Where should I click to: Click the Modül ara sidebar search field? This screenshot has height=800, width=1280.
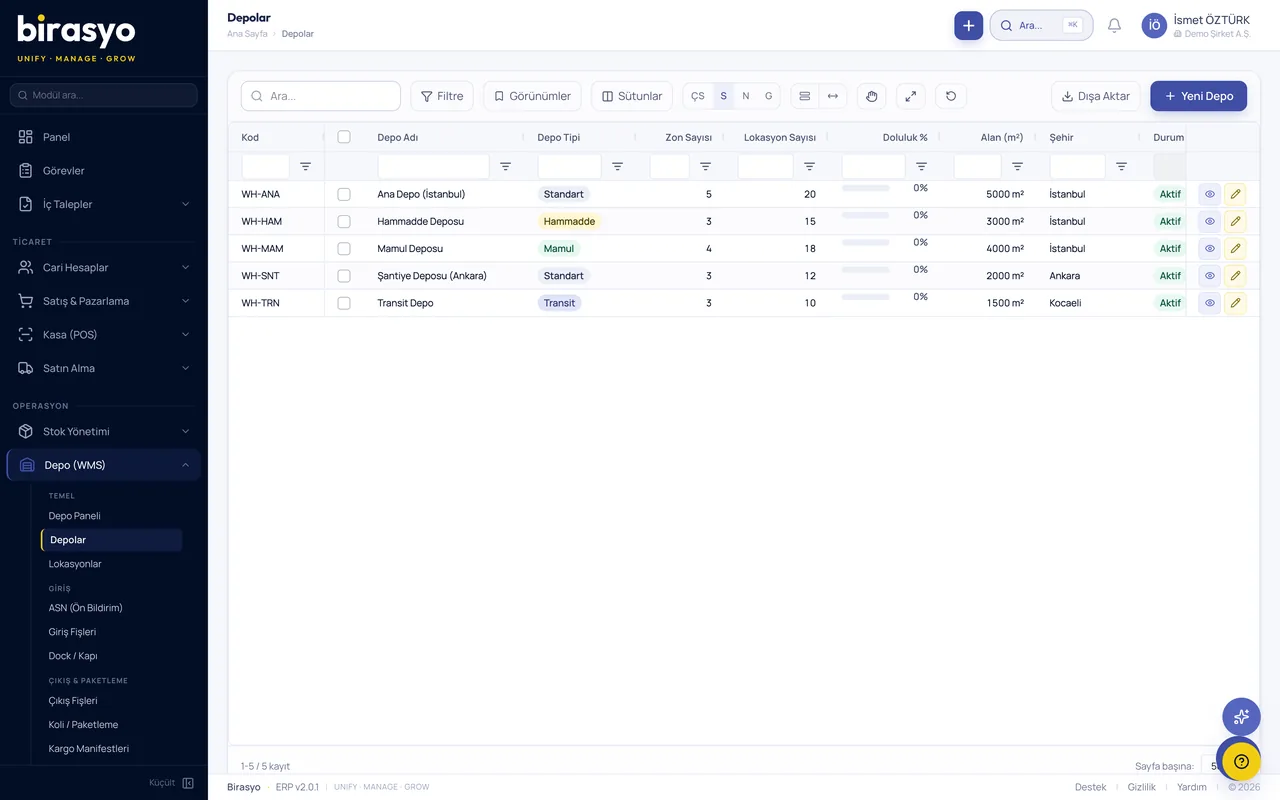[104, 95]
